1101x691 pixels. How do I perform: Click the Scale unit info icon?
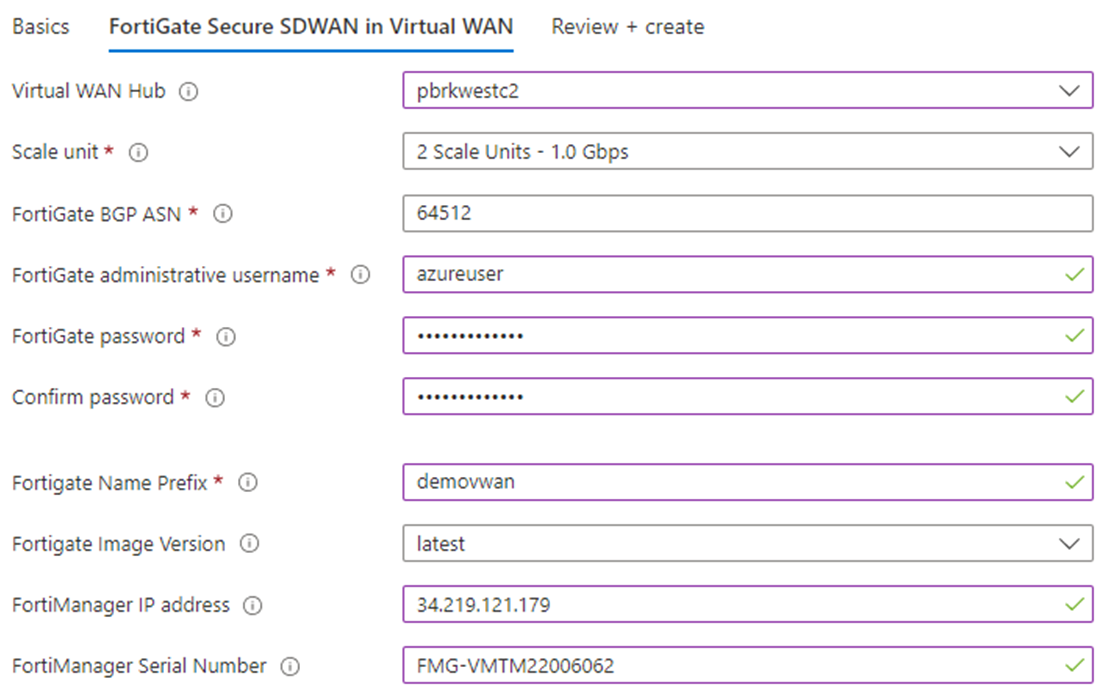click(x=140, y=152)
